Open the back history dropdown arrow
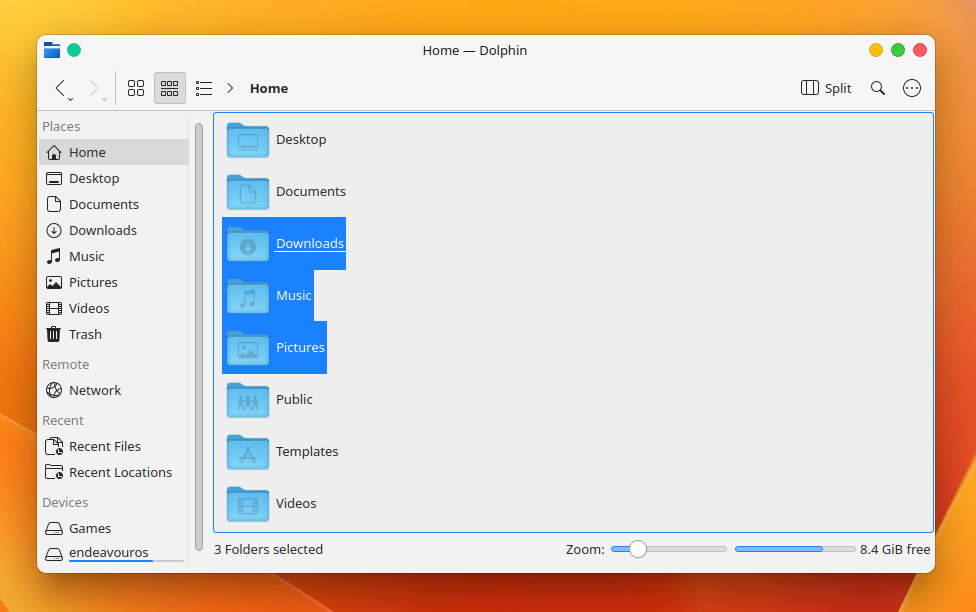 pos(70,99)
